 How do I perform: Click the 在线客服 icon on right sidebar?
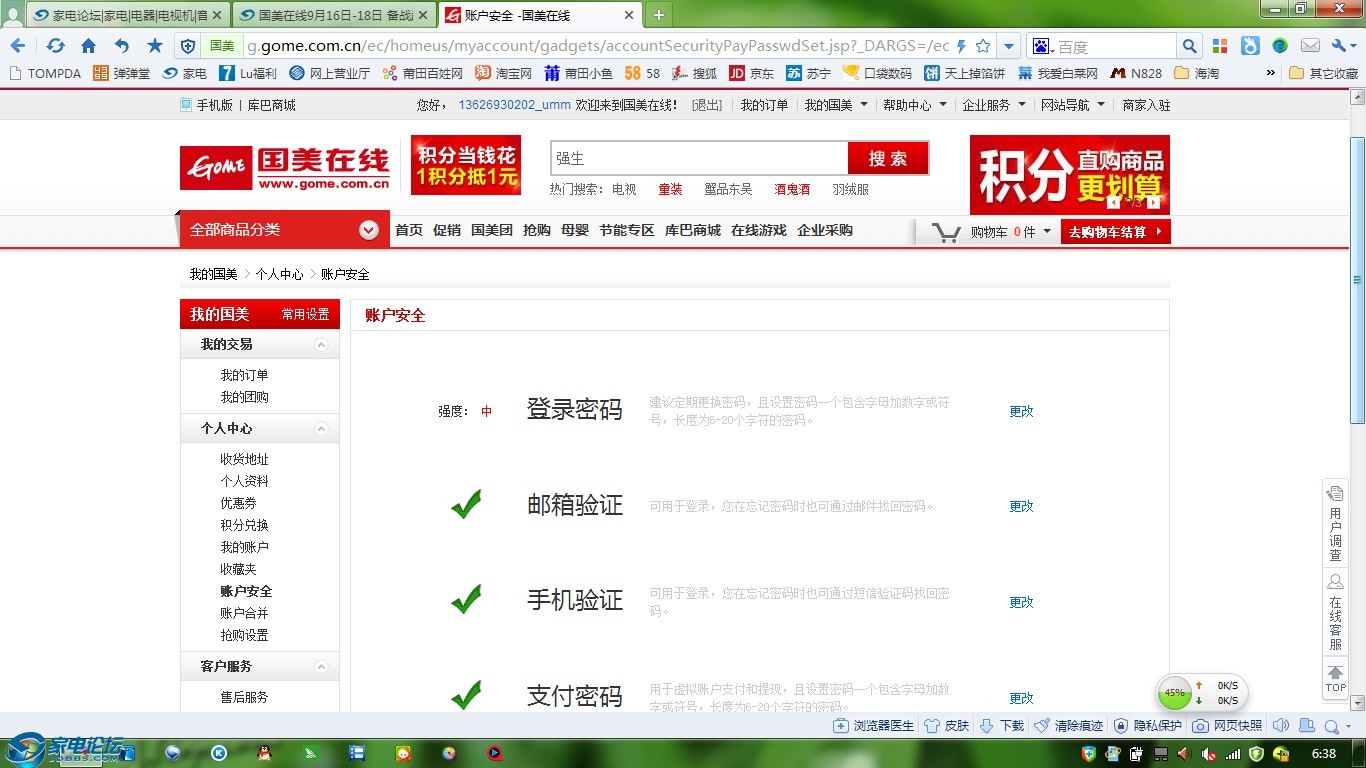[1335, 582]
